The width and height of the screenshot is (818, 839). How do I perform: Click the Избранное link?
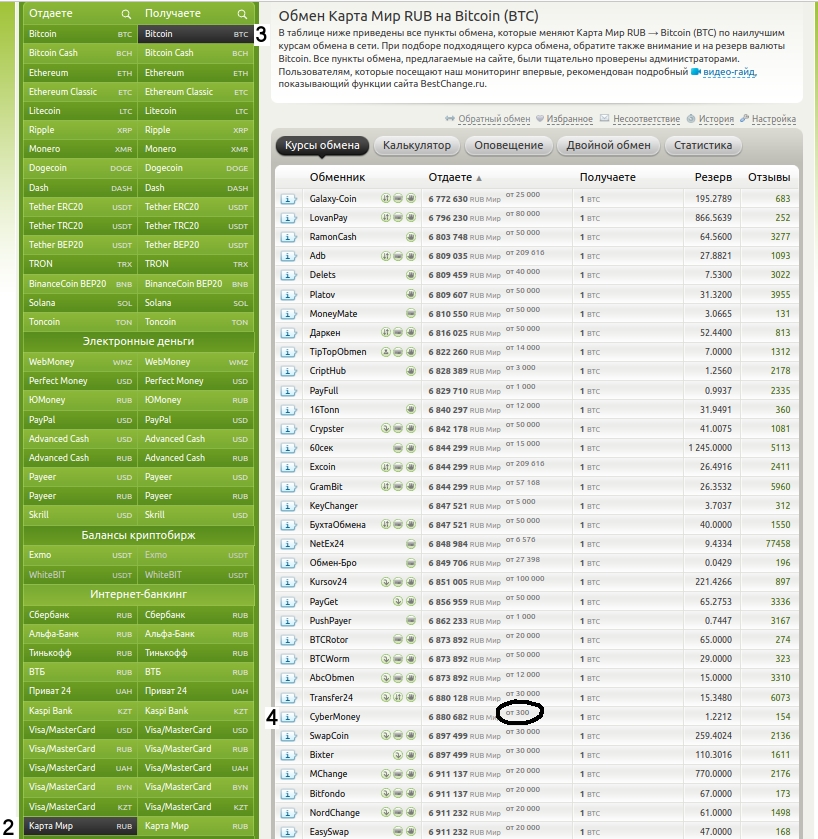click(569, 119)
